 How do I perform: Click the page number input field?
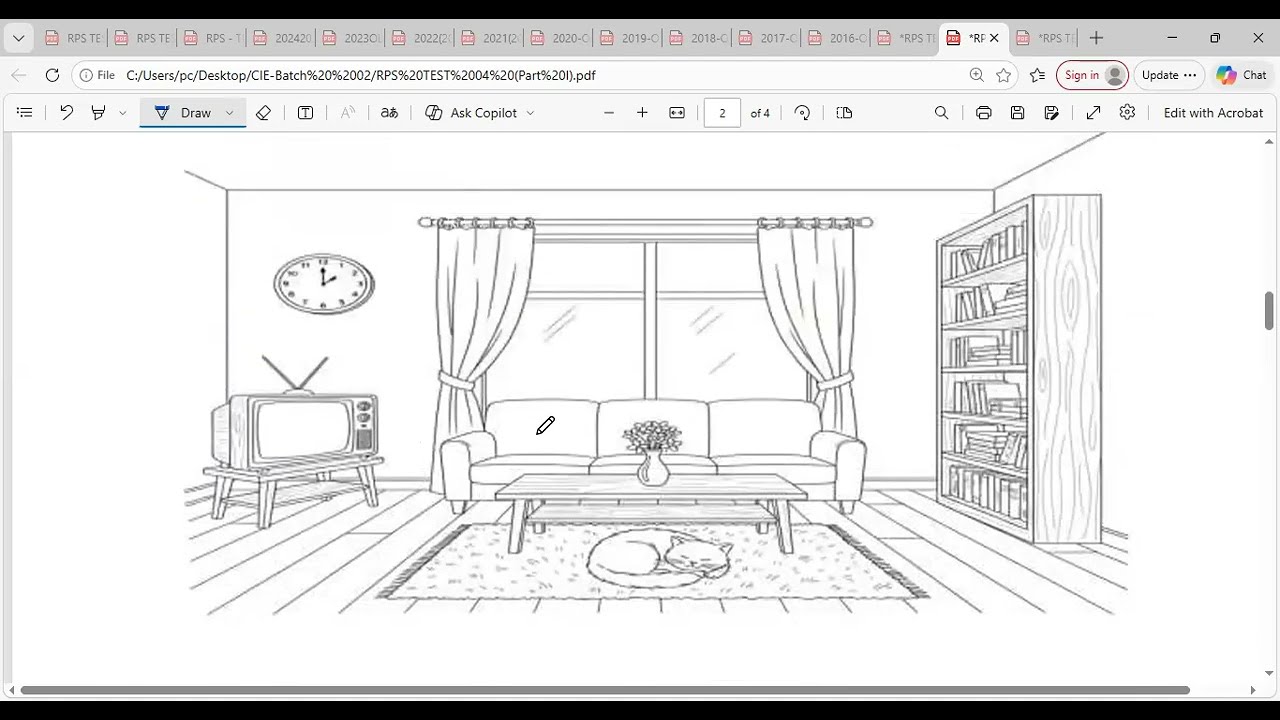pos(722,113)
